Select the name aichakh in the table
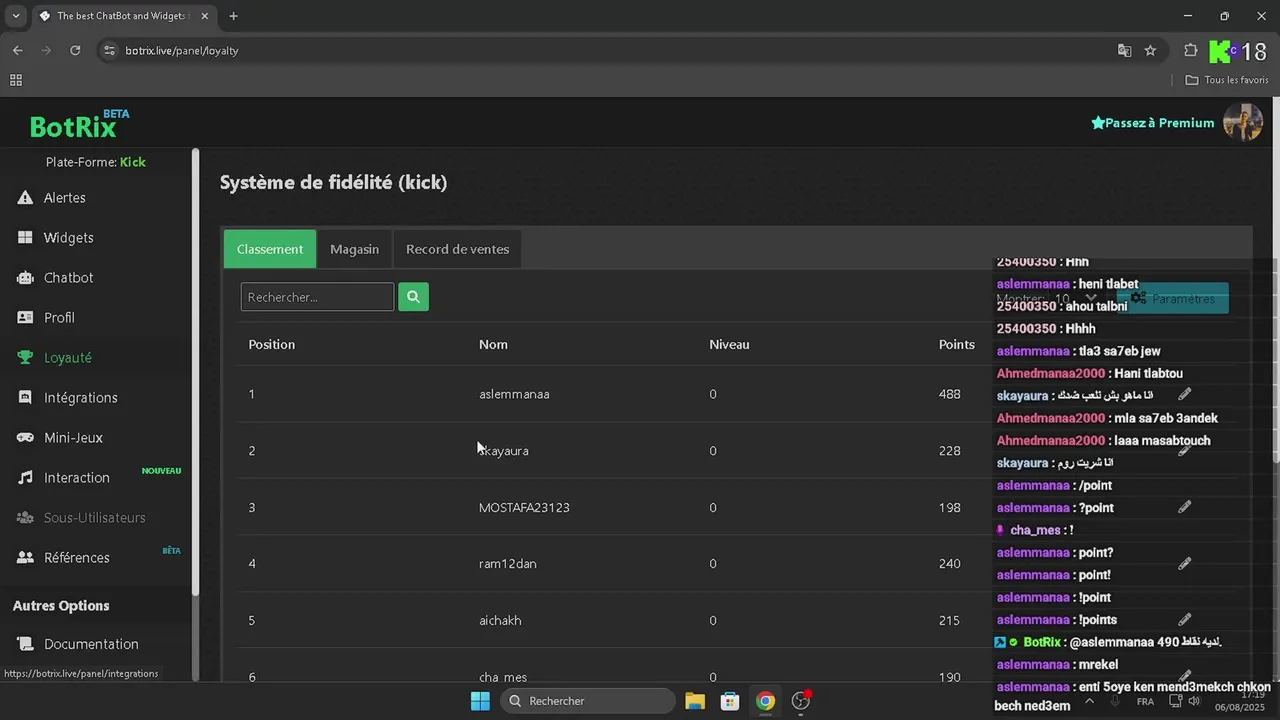Viewport: 1280px width, 720px height. [500, 620]
